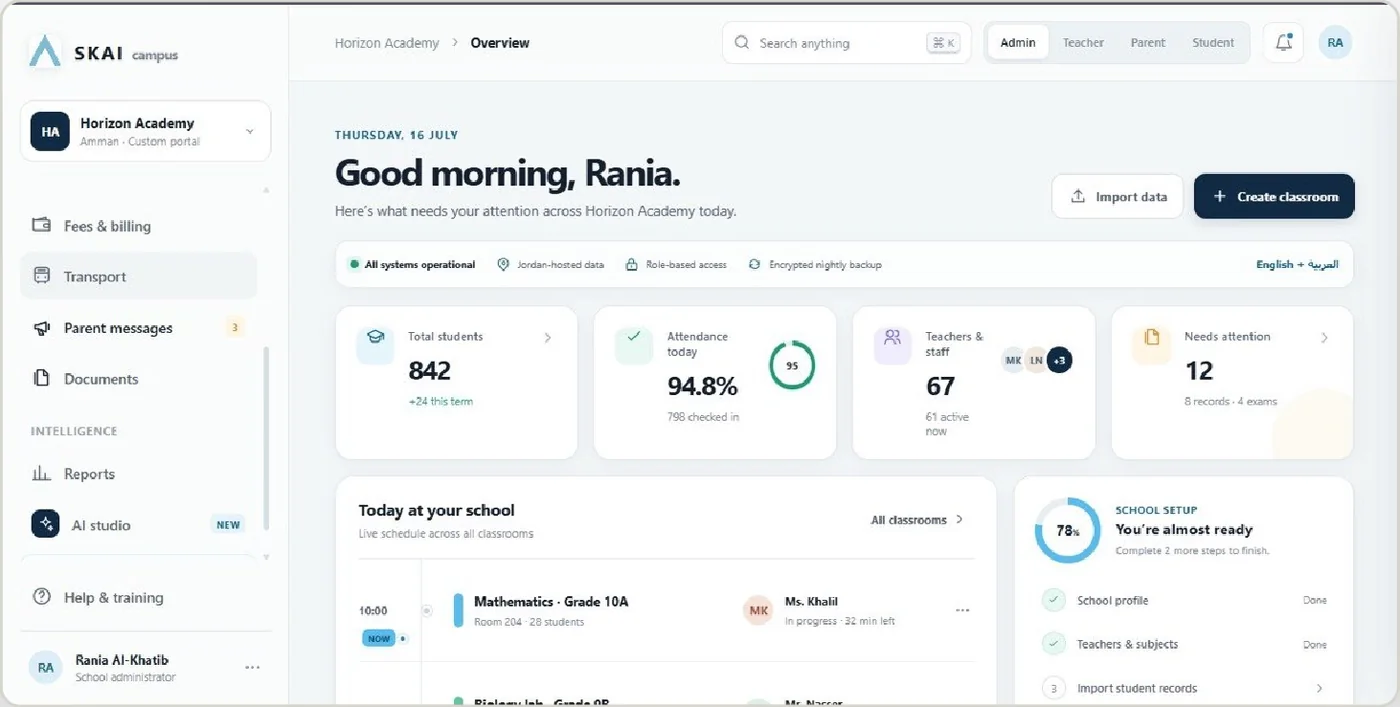Image resolution: width=1400 pixels, height=707 pixels.
Task: Click the Documents file icon
Action: tap(42, 379)
